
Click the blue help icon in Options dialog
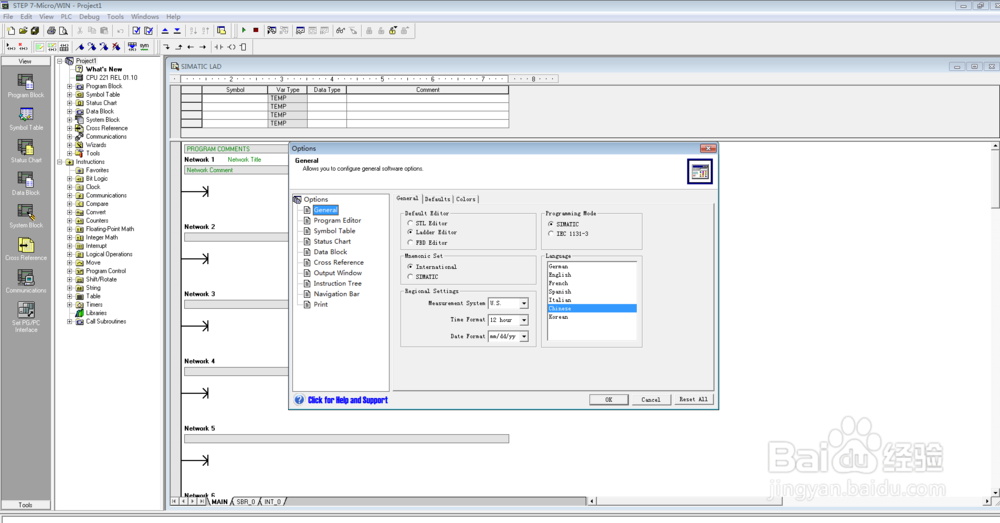299,399
